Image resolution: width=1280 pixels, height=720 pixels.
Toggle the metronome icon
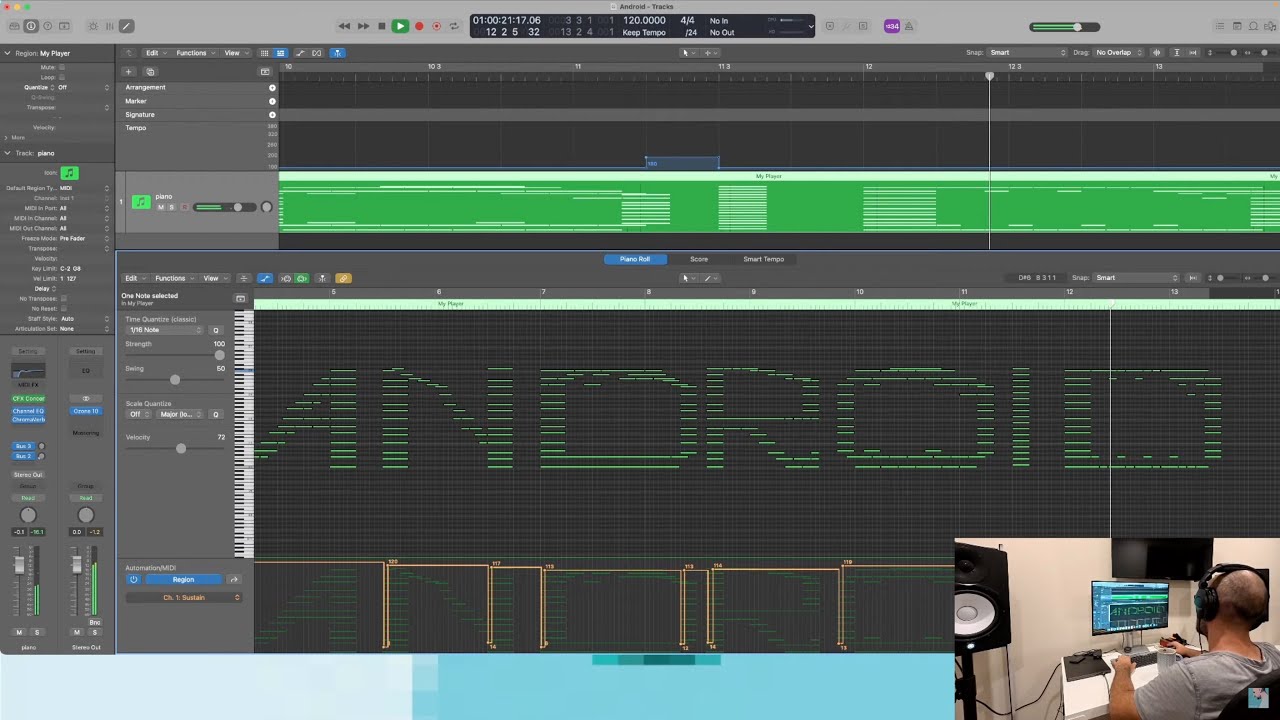(910, 26)
